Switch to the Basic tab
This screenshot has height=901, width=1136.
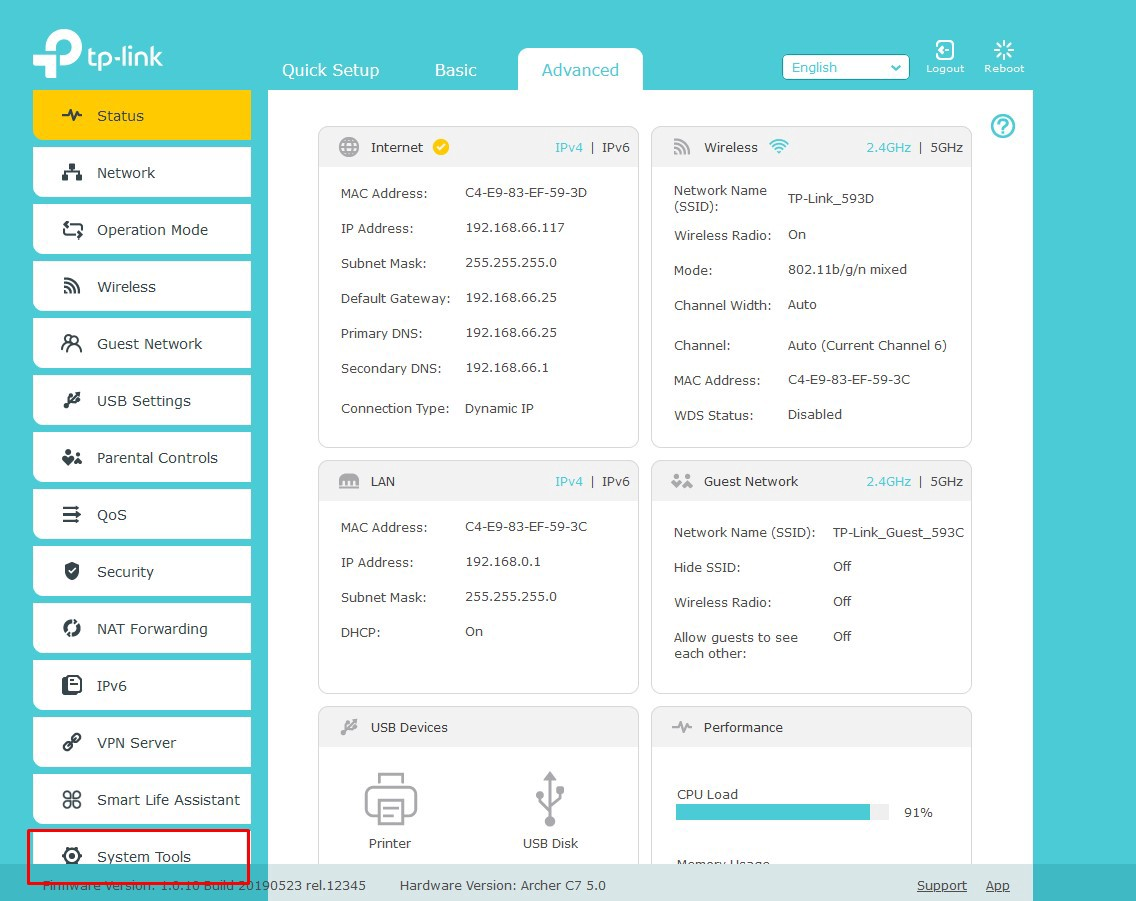455,70
